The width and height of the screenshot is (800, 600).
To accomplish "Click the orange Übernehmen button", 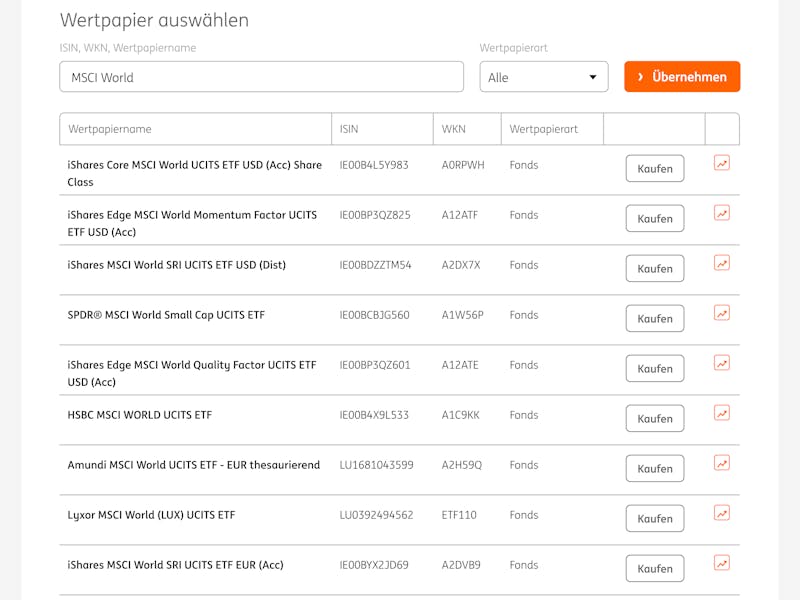I will coord(682,77).
